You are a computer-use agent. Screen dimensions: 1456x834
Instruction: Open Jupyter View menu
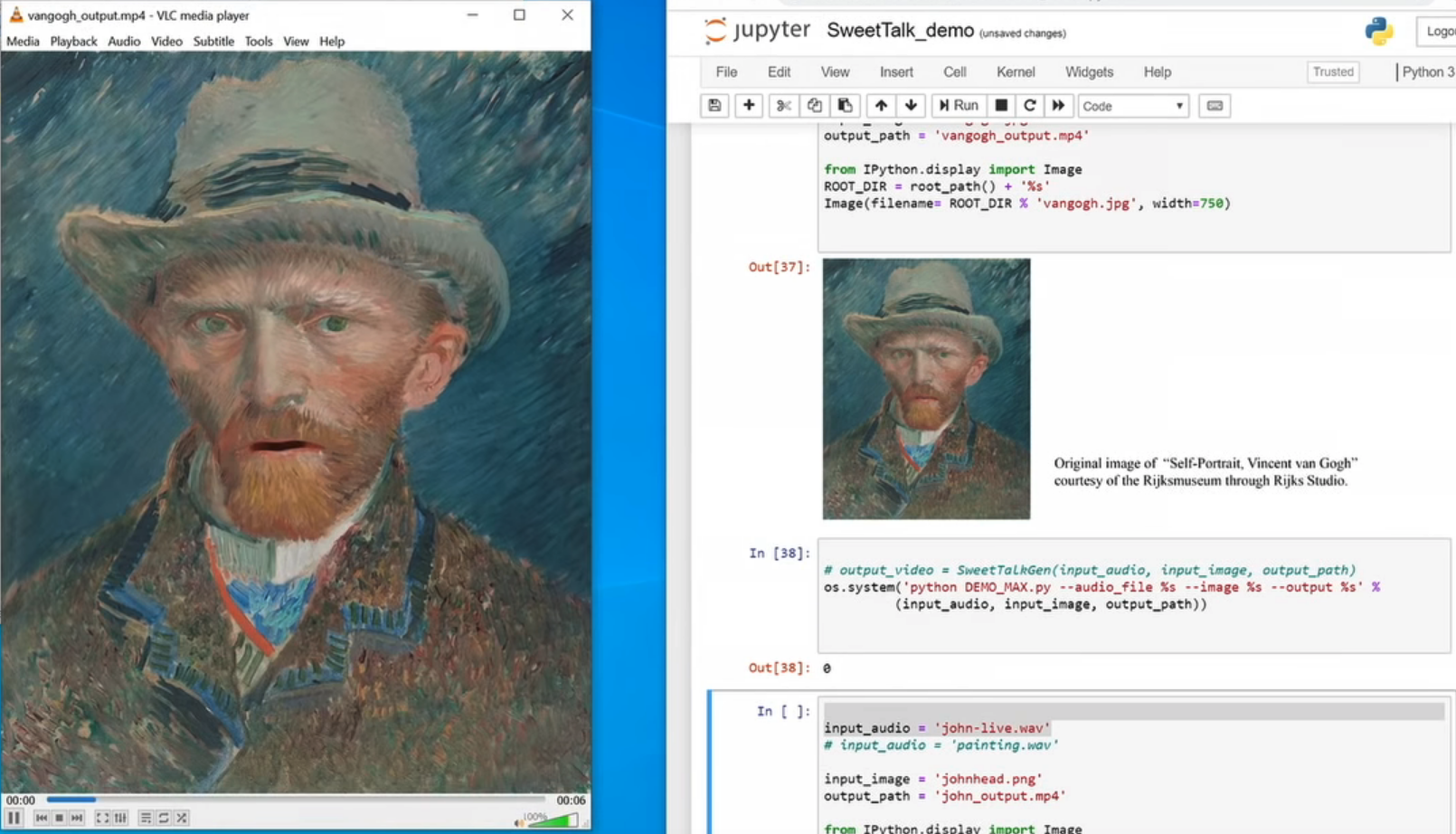tap(835, 72)
